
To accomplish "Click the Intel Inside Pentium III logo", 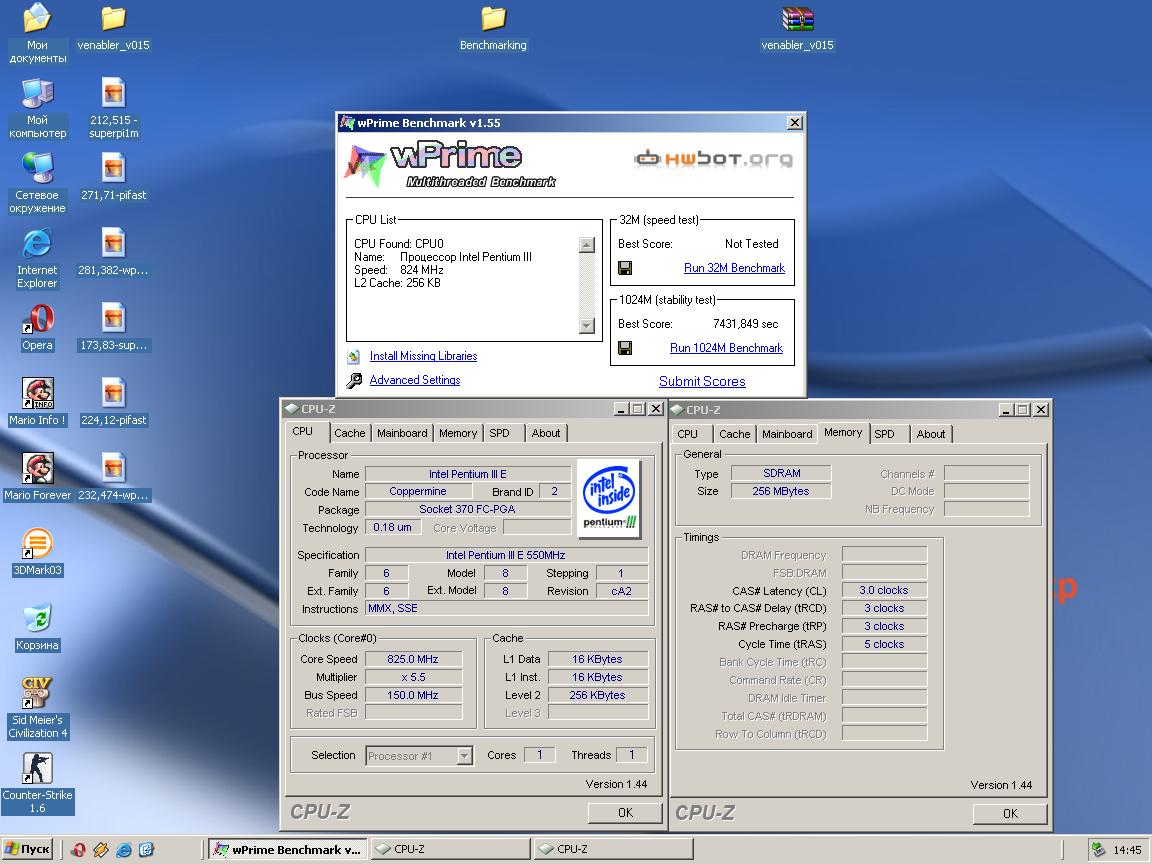I will pos(610,499).
